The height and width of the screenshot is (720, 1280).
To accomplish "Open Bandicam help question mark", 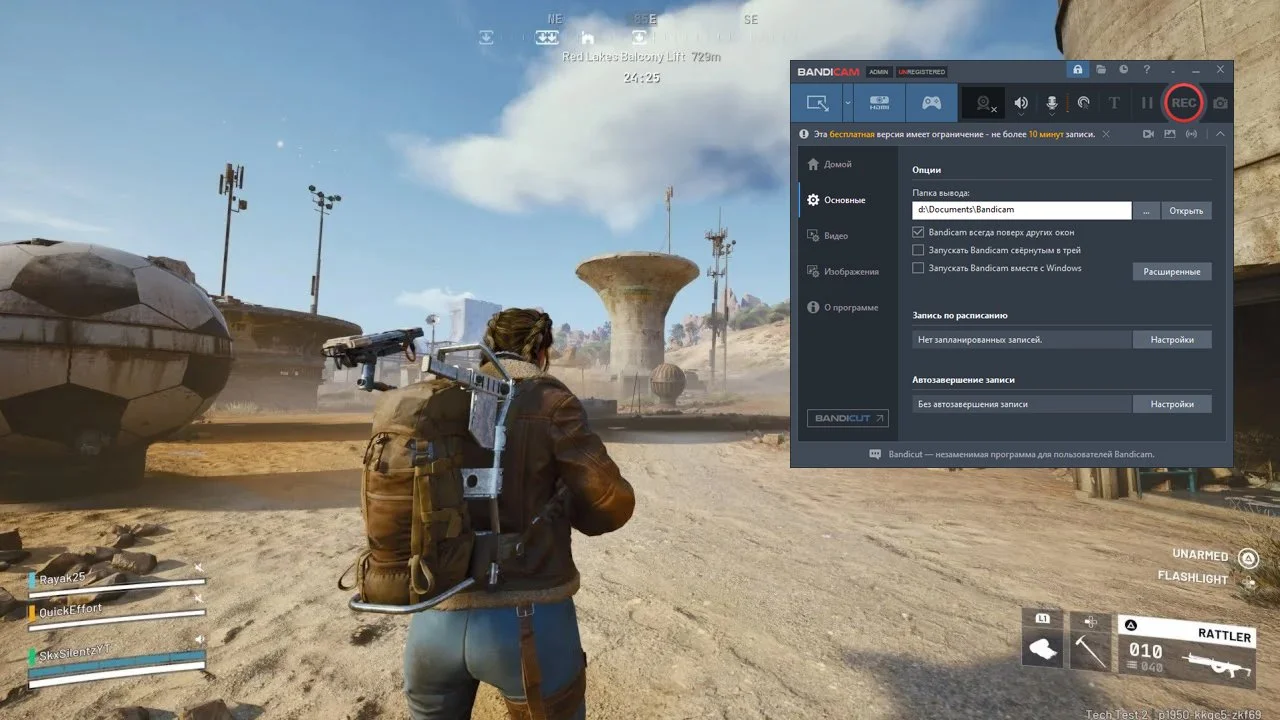I will tap(1147, 70).
